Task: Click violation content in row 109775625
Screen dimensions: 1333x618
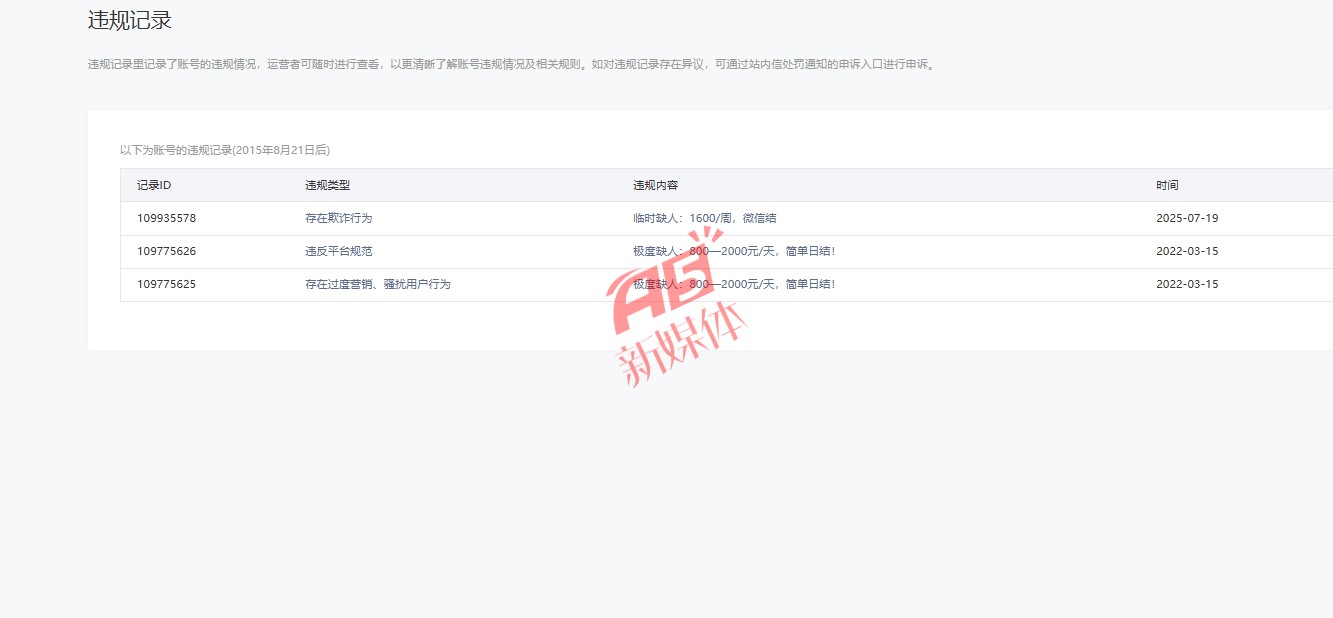Action: point(734,284)
